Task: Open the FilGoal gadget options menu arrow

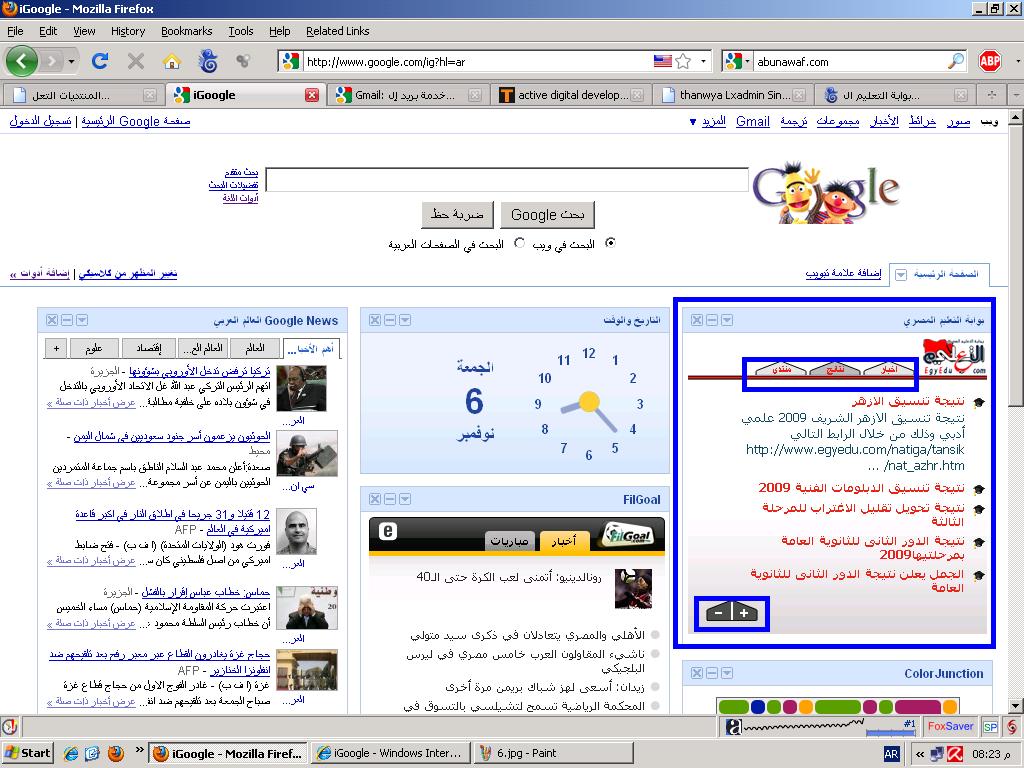Action: click(x=405, y=500)
